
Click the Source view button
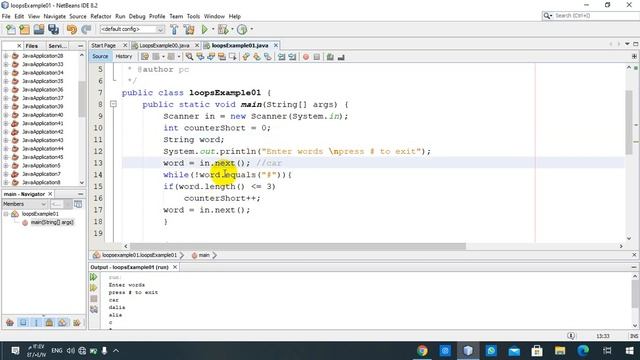coord(100,56)
